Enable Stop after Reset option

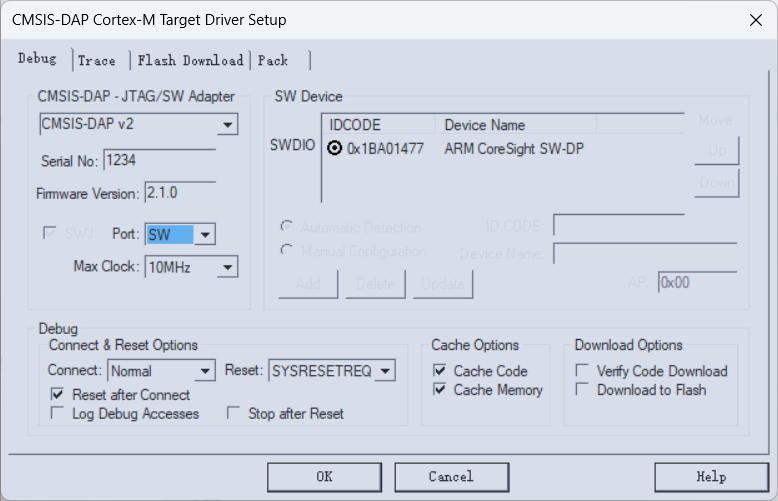point(234,413)
